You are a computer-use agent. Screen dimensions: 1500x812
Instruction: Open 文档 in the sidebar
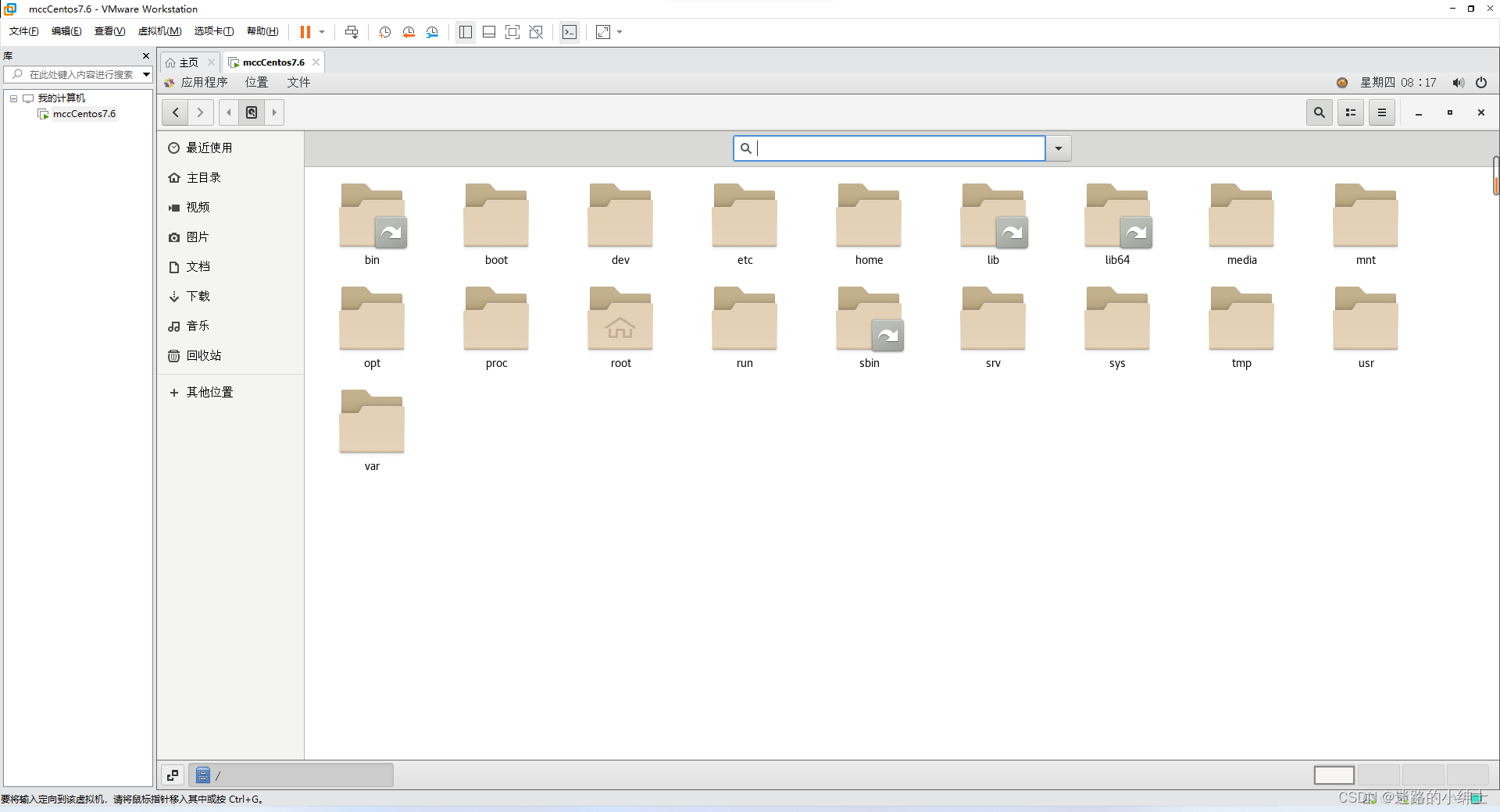click(x=230, y=266)
